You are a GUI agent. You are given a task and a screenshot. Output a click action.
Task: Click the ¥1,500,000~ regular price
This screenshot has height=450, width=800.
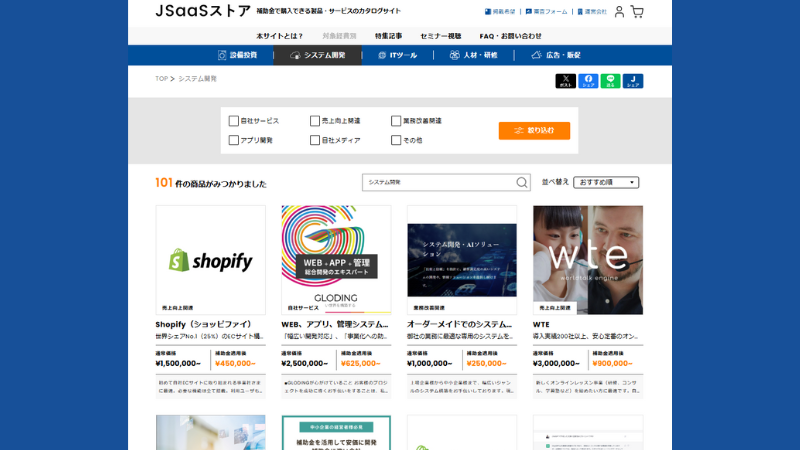(178, 363)
